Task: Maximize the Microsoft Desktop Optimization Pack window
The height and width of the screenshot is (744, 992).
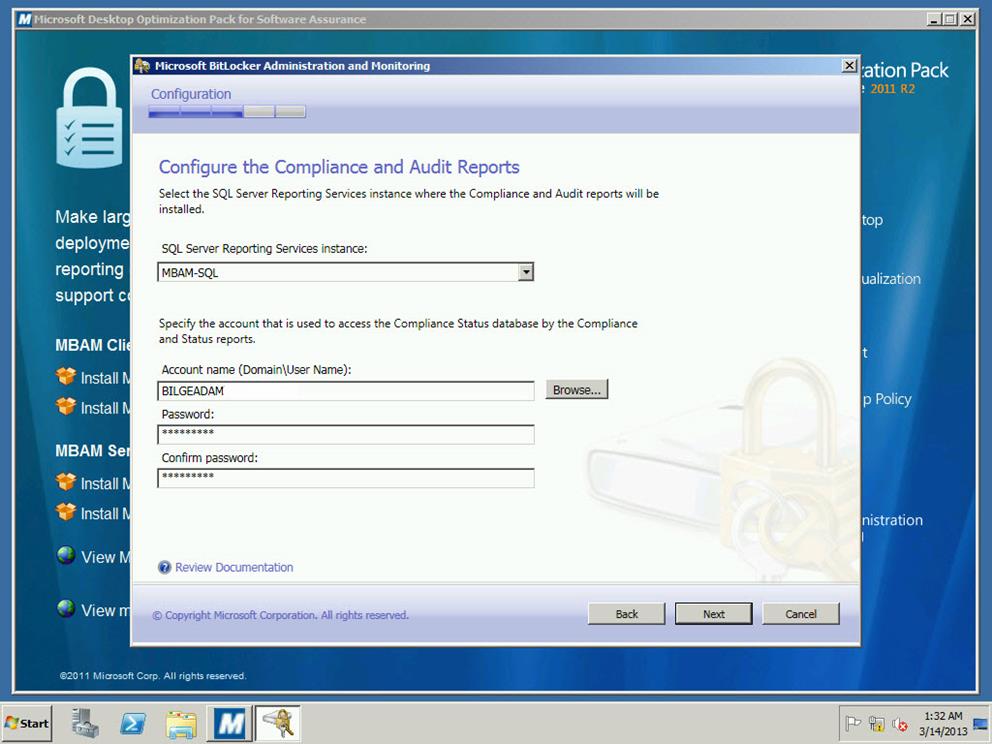Action: click(950, 19)
